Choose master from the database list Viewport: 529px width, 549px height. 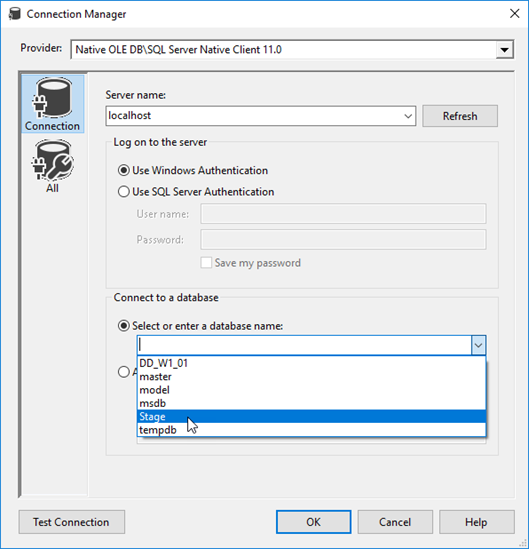tap(311, 377)
